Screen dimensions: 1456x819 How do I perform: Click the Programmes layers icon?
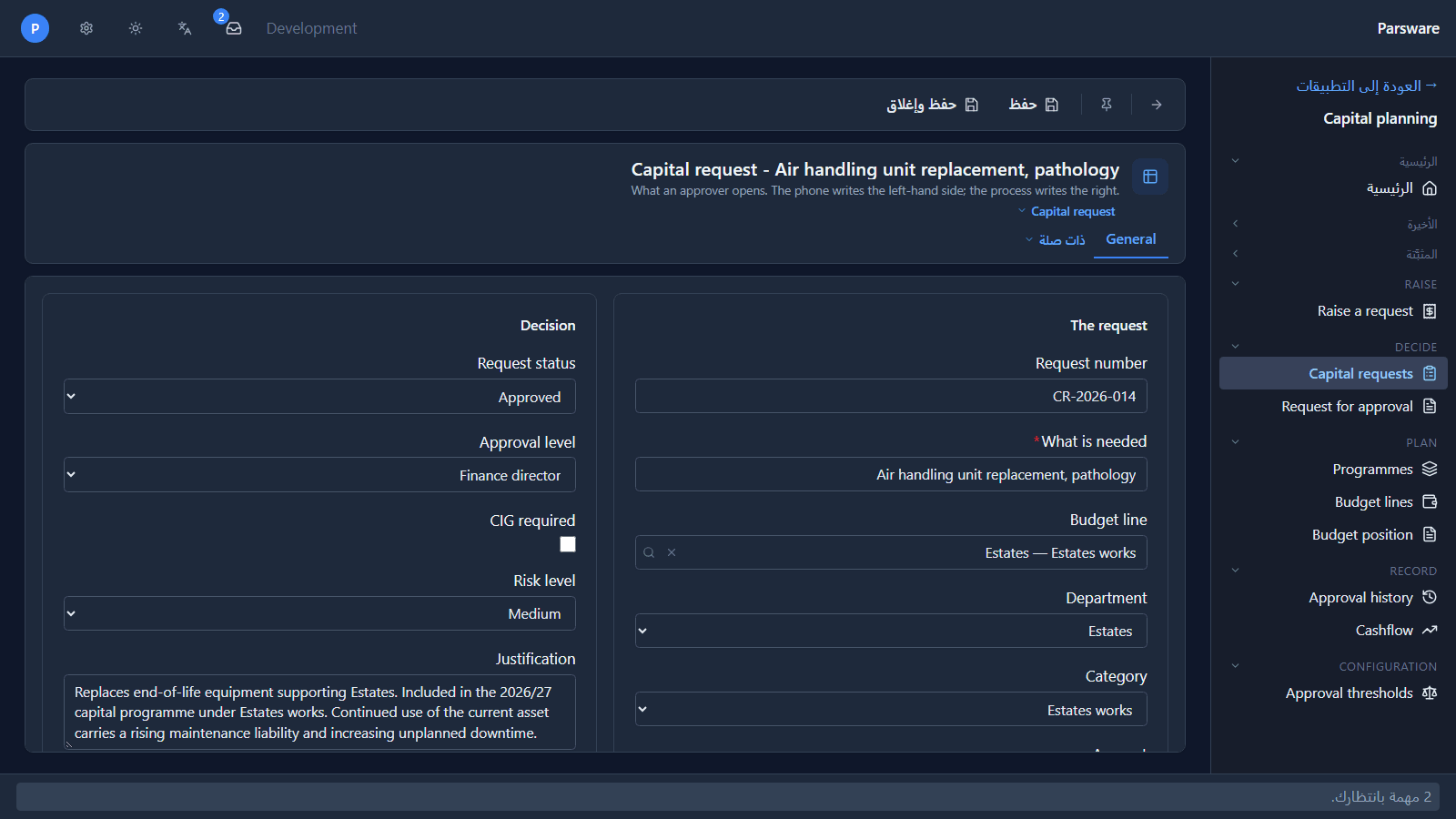coord(1430,469)
